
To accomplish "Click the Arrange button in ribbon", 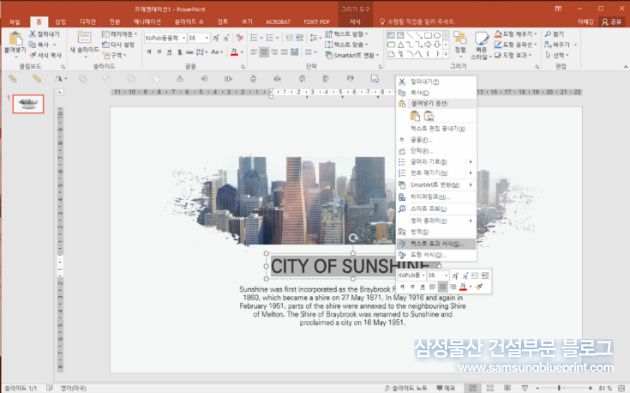I will coord(460,43).
